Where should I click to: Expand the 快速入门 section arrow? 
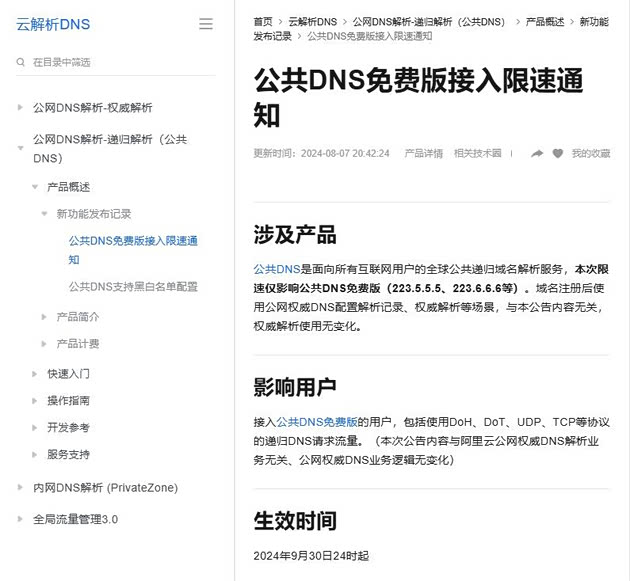(35, 374)
